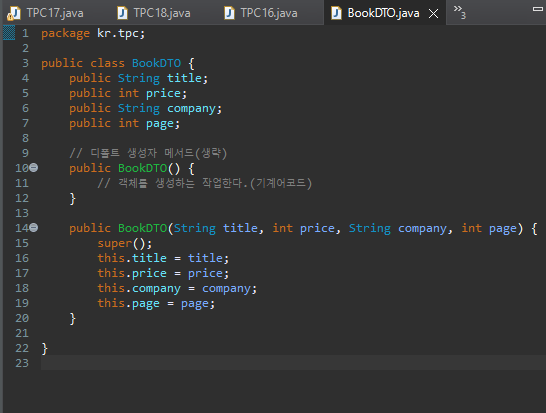The width and height of the screenshot is (546, 413).
Task: Click the TPC17.java file icon
Action: pos(14,14)
